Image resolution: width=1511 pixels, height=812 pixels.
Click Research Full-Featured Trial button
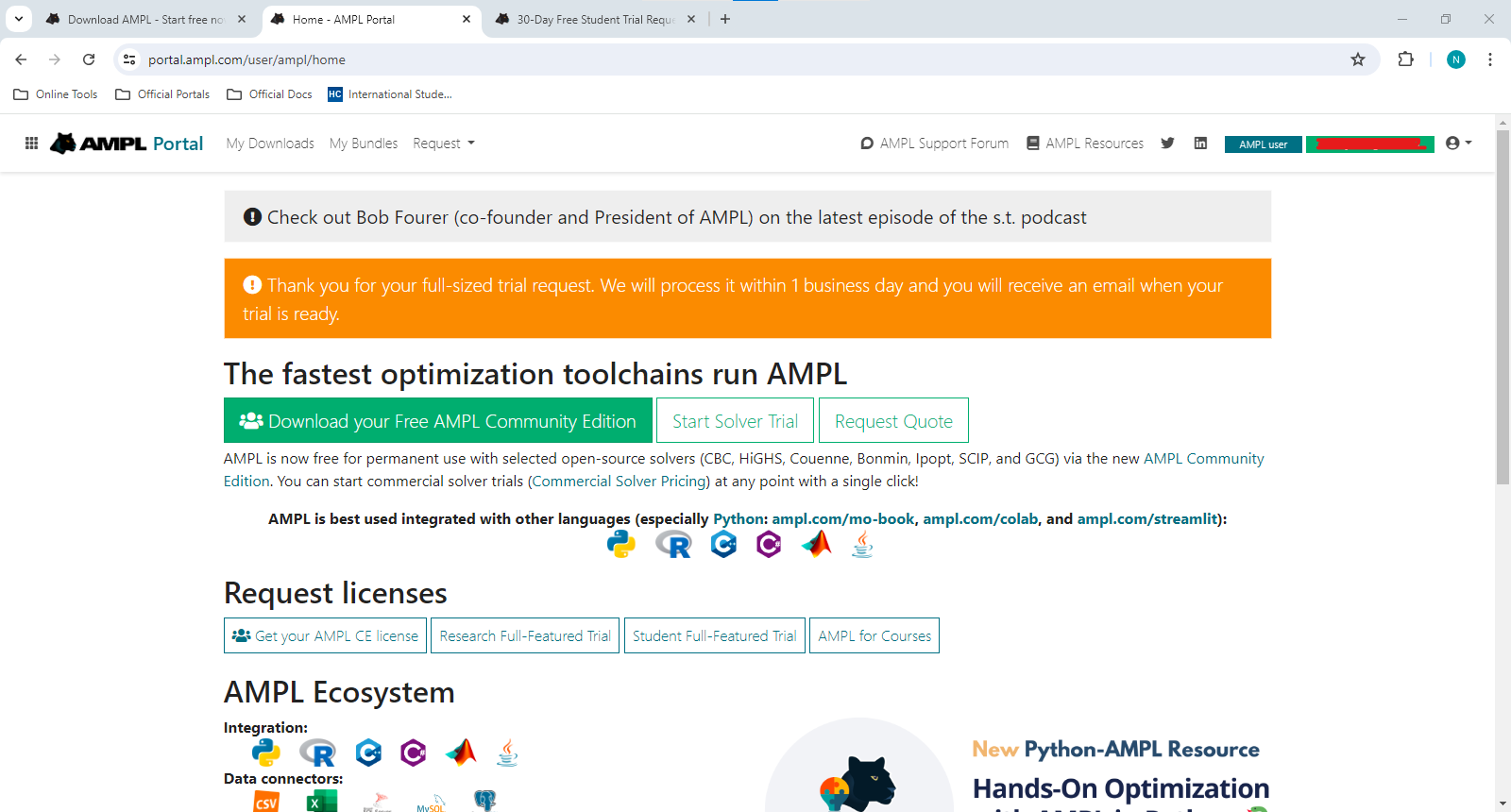coord(525,635)
